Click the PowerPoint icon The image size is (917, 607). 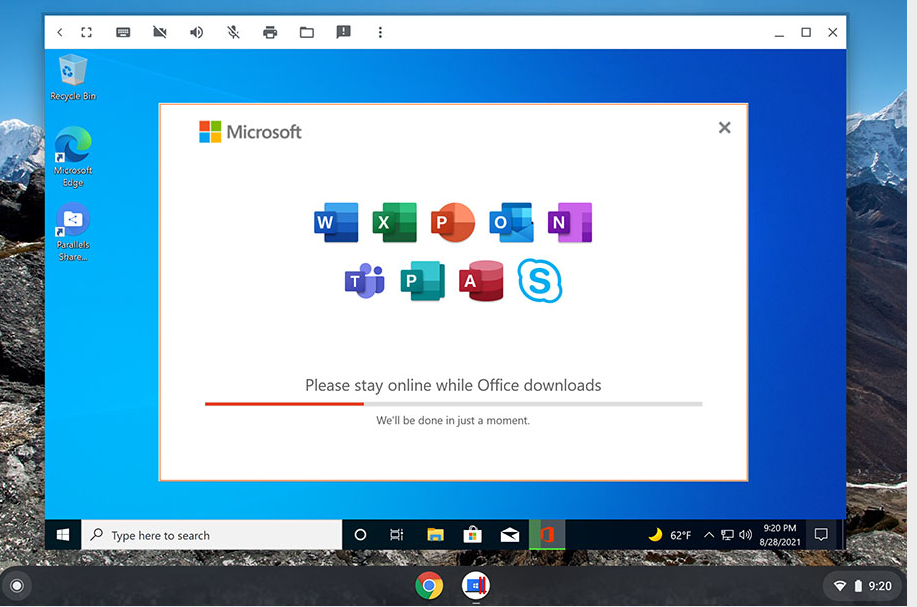[x=452, y=222]
